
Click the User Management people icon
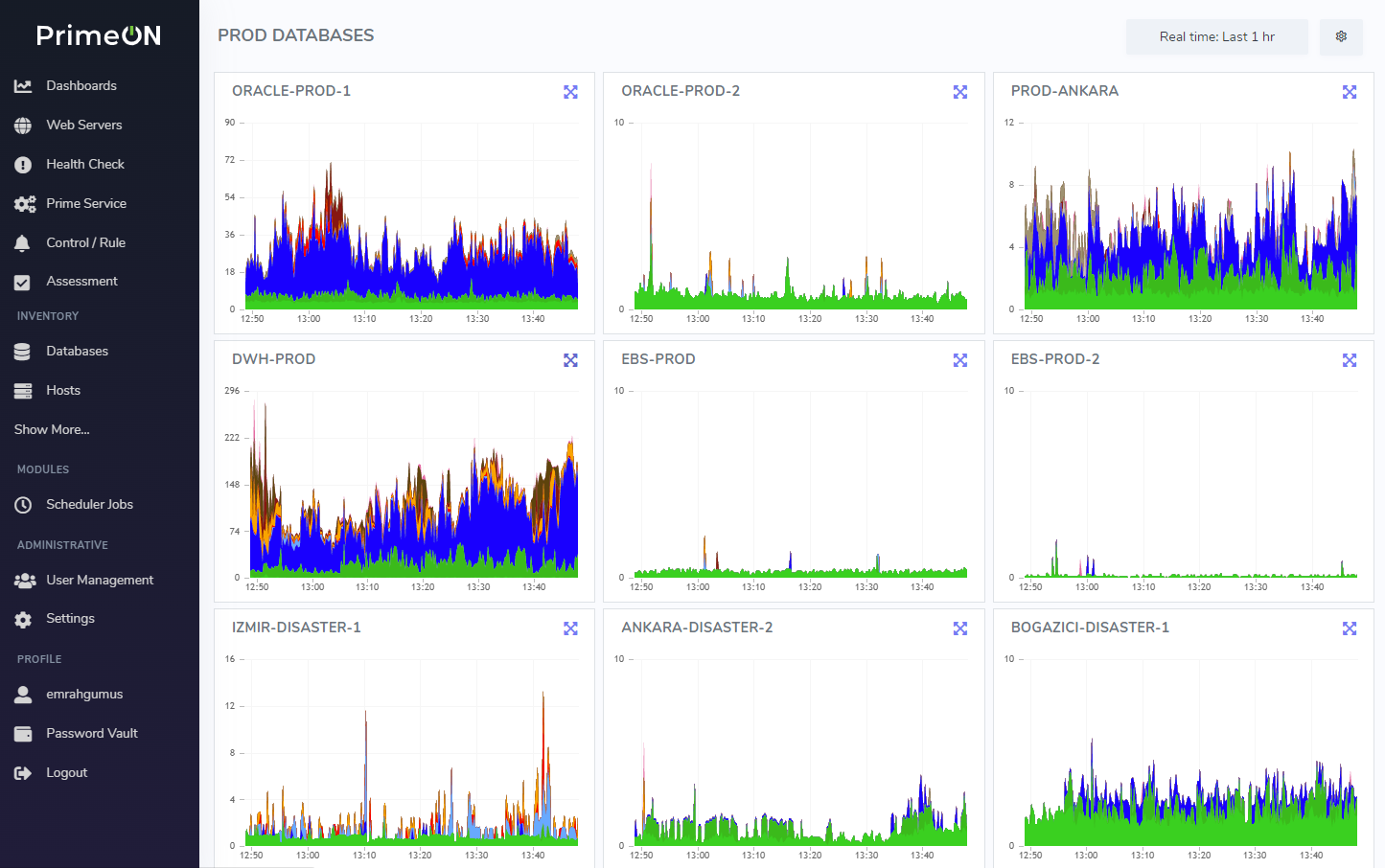[25, 581]
